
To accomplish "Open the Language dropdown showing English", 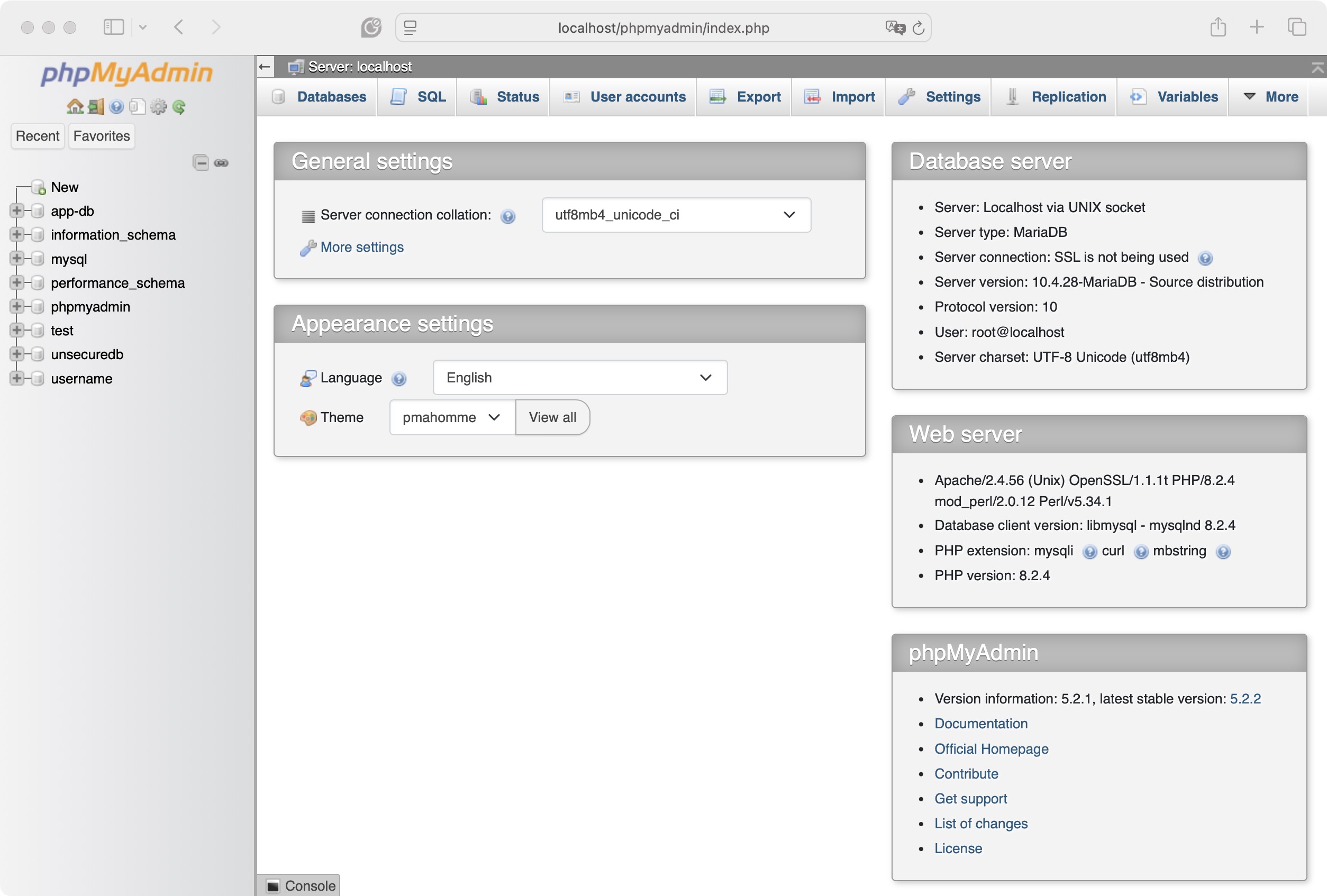I will click(579, 377).
